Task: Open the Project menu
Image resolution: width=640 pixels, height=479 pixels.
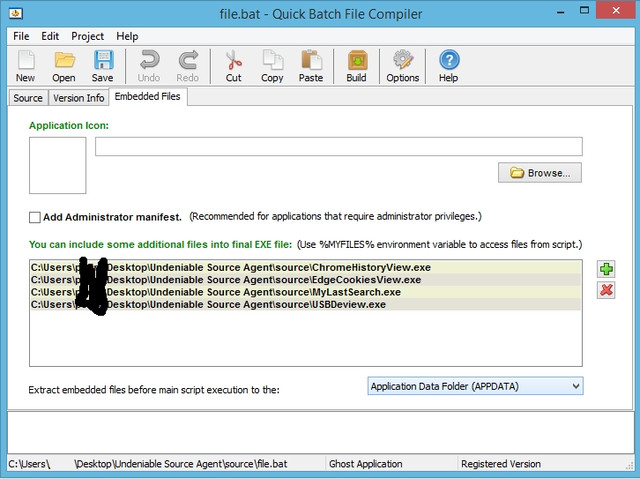Action: point(88,36)
